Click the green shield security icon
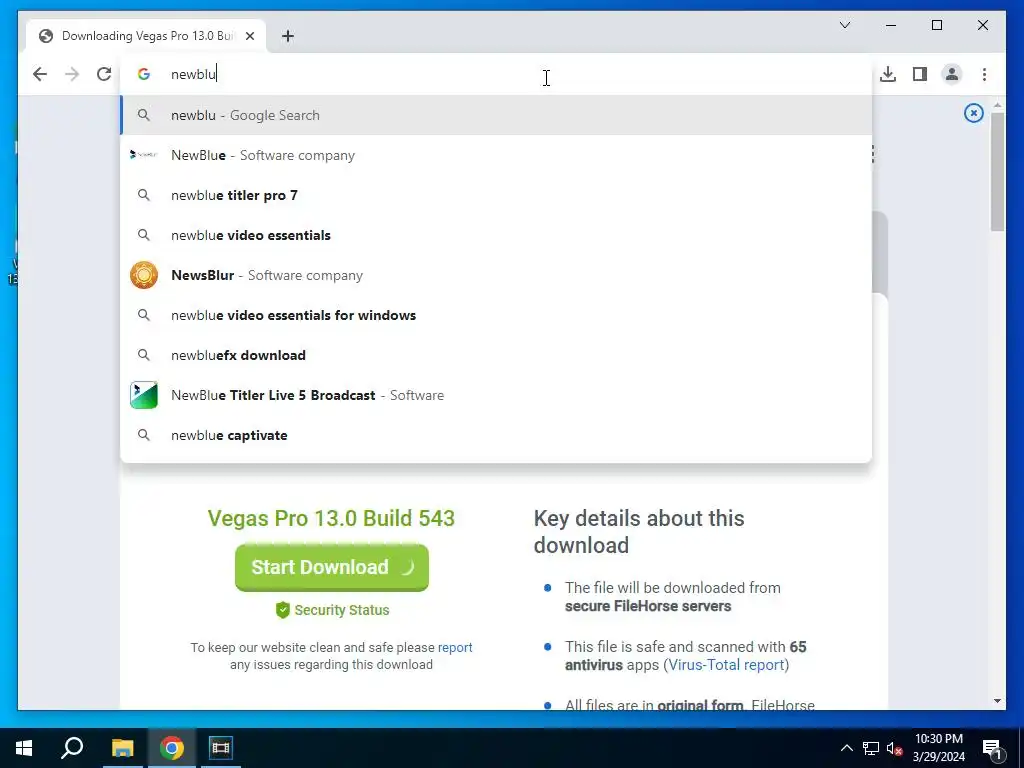 point(282,610)
